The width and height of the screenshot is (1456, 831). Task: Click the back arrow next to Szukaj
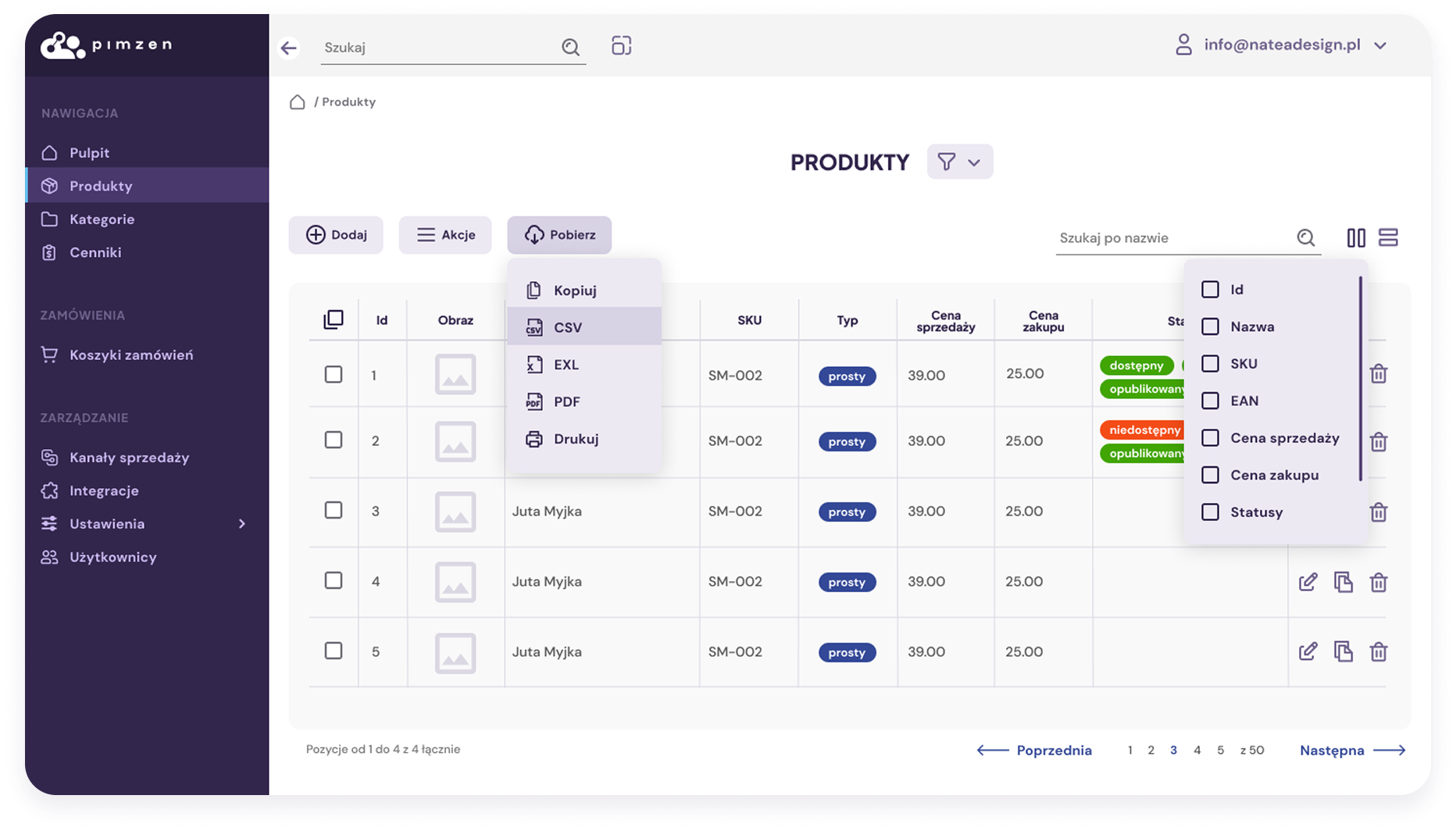[x=289, y=48]
